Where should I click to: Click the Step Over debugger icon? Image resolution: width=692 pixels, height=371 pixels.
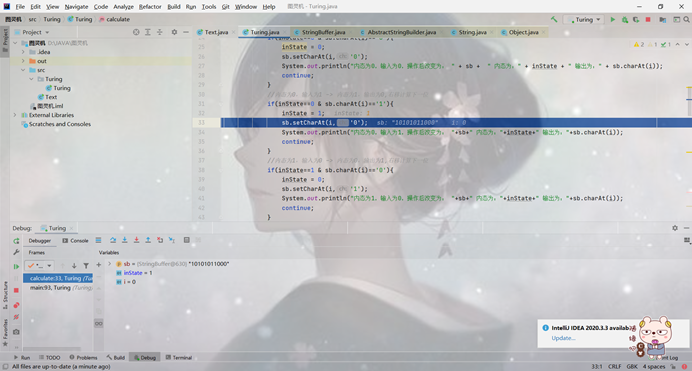point(113,240)
